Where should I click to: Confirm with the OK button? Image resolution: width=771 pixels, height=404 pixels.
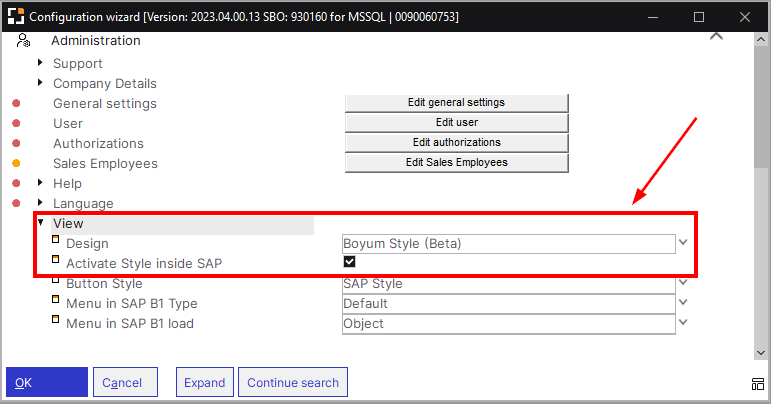(x=47, y=382)
